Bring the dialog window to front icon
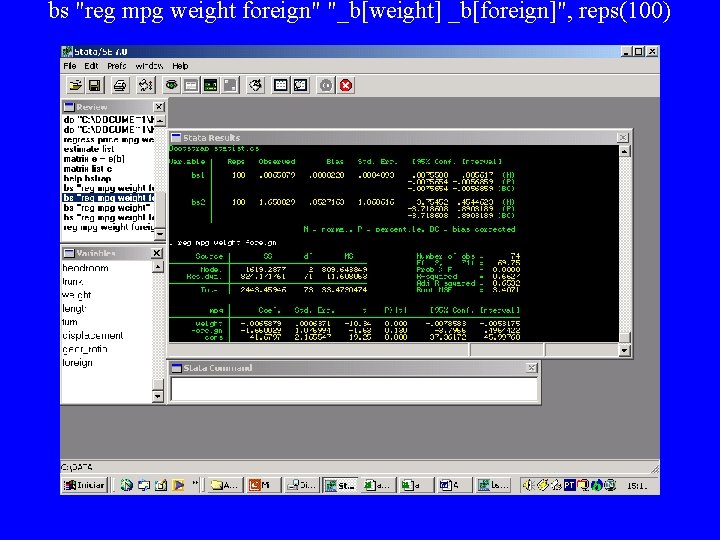Viewport: 720px width, 540px height. coord(191,85)
